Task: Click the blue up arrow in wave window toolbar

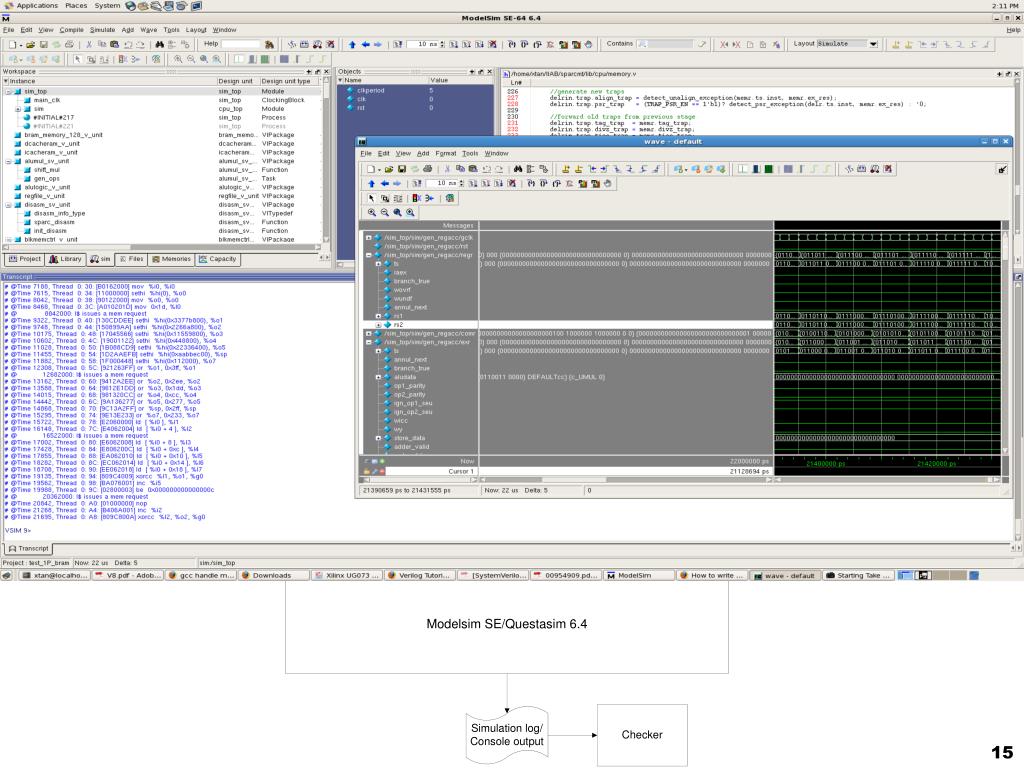Action: tap(372, 184)
